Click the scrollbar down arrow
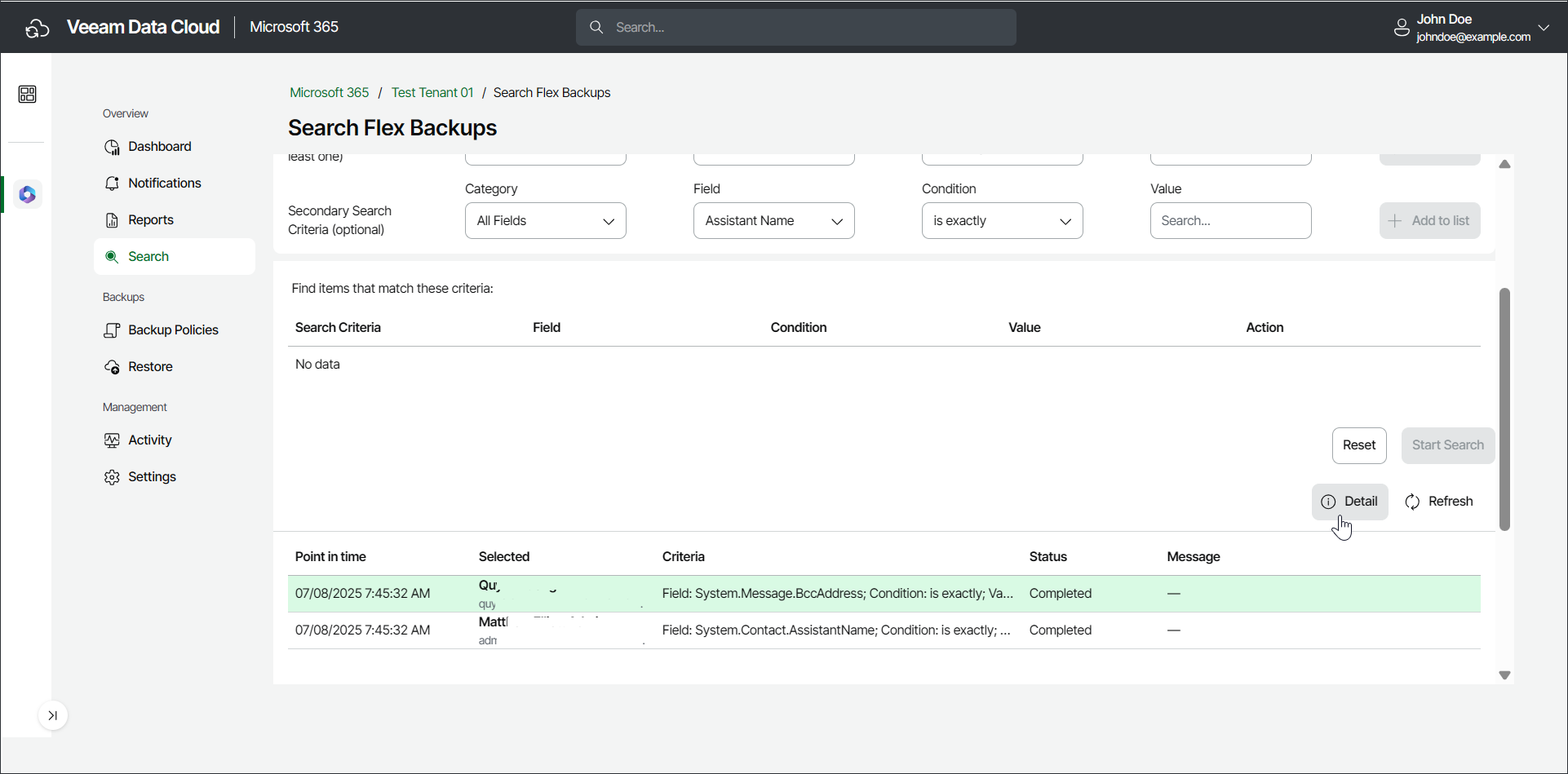The width and height of the screenshot is (1568, 774). (1505, 675)
